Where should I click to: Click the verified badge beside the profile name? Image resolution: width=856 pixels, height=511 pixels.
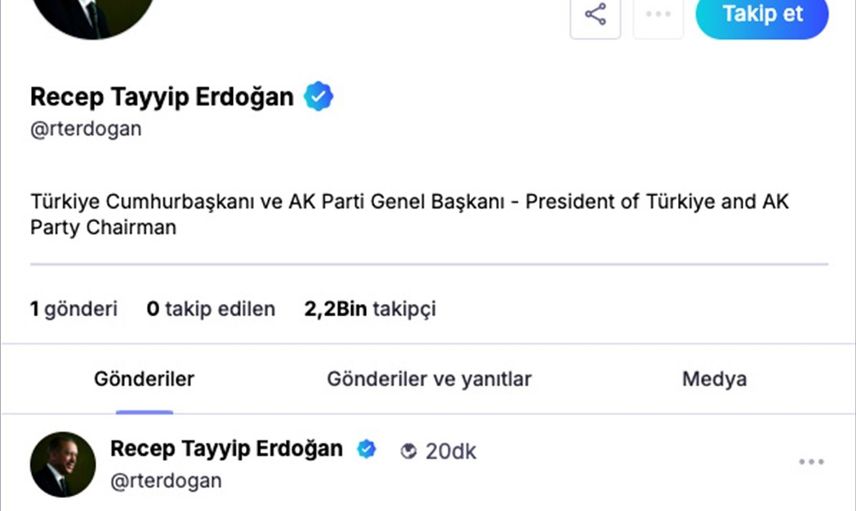(x=319, y=97)
